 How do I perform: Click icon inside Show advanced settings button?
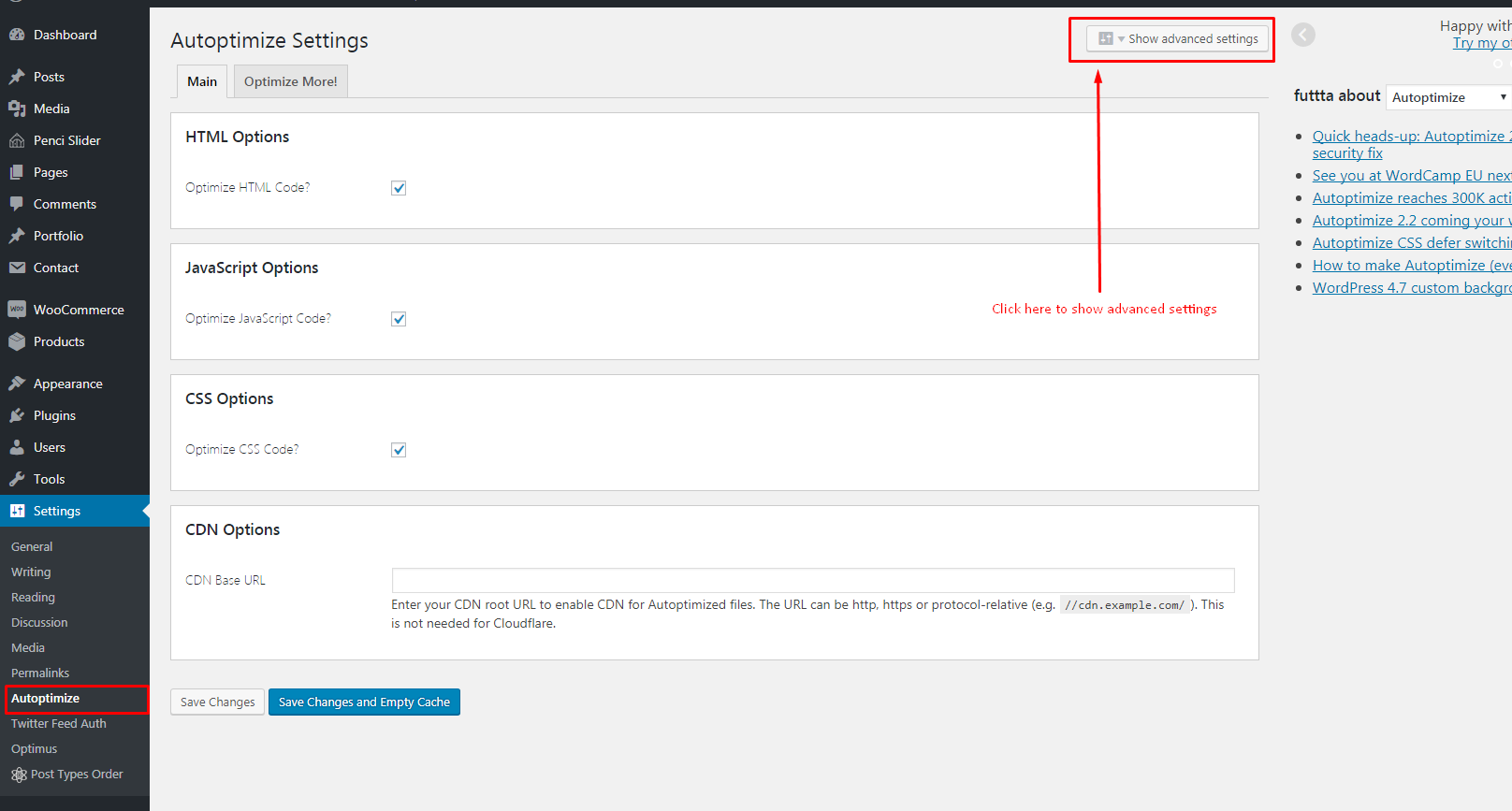coord(1106,38)
